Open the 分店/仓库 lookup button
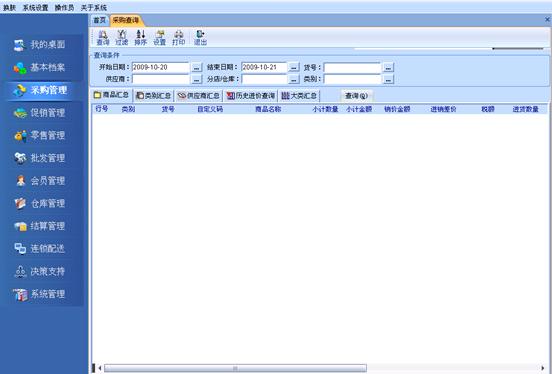The image size is (552, 374). click(294, 79)
